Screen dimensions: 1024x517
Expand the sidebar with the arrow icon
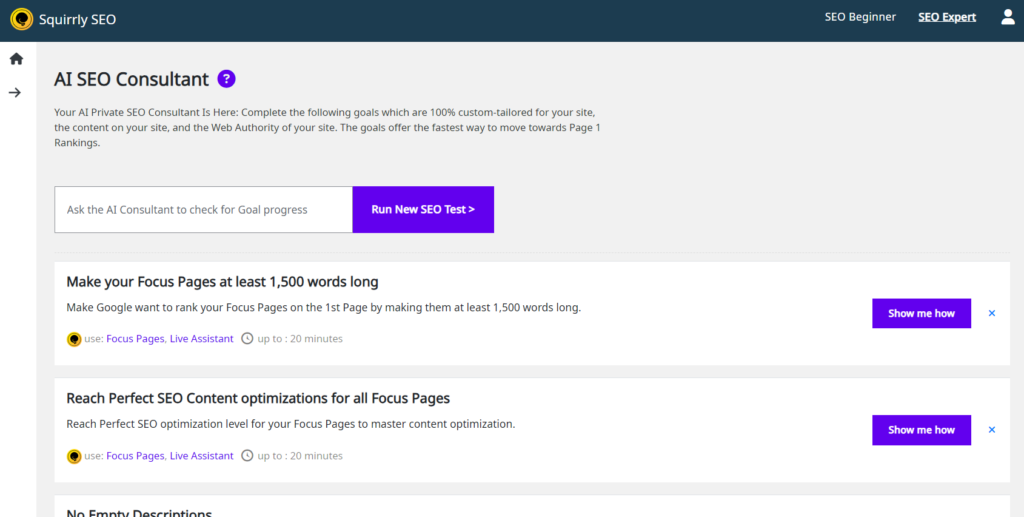15,93
